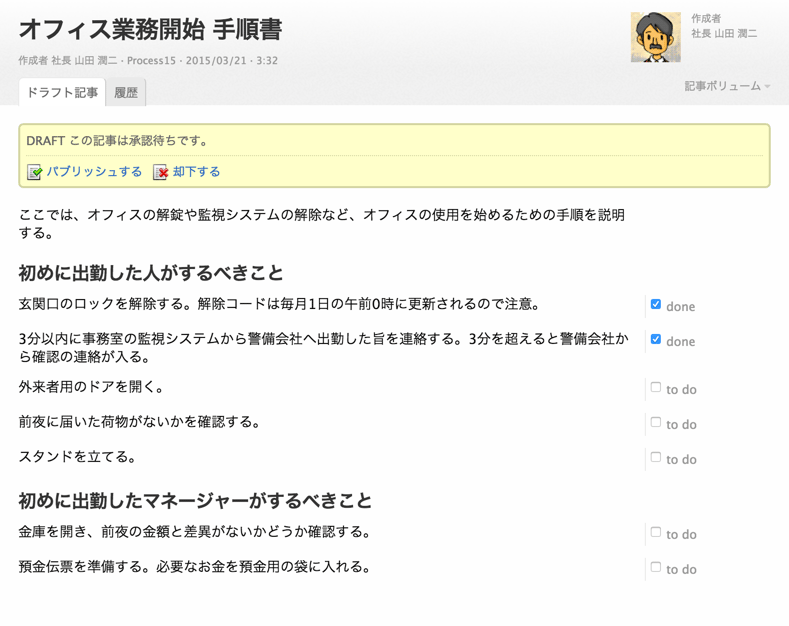The image size is (789, 626).
Task: Click the text 金庫を開き、前夜の金額と差異がないかどうか確認する。
Action: (x=195, y=531)
